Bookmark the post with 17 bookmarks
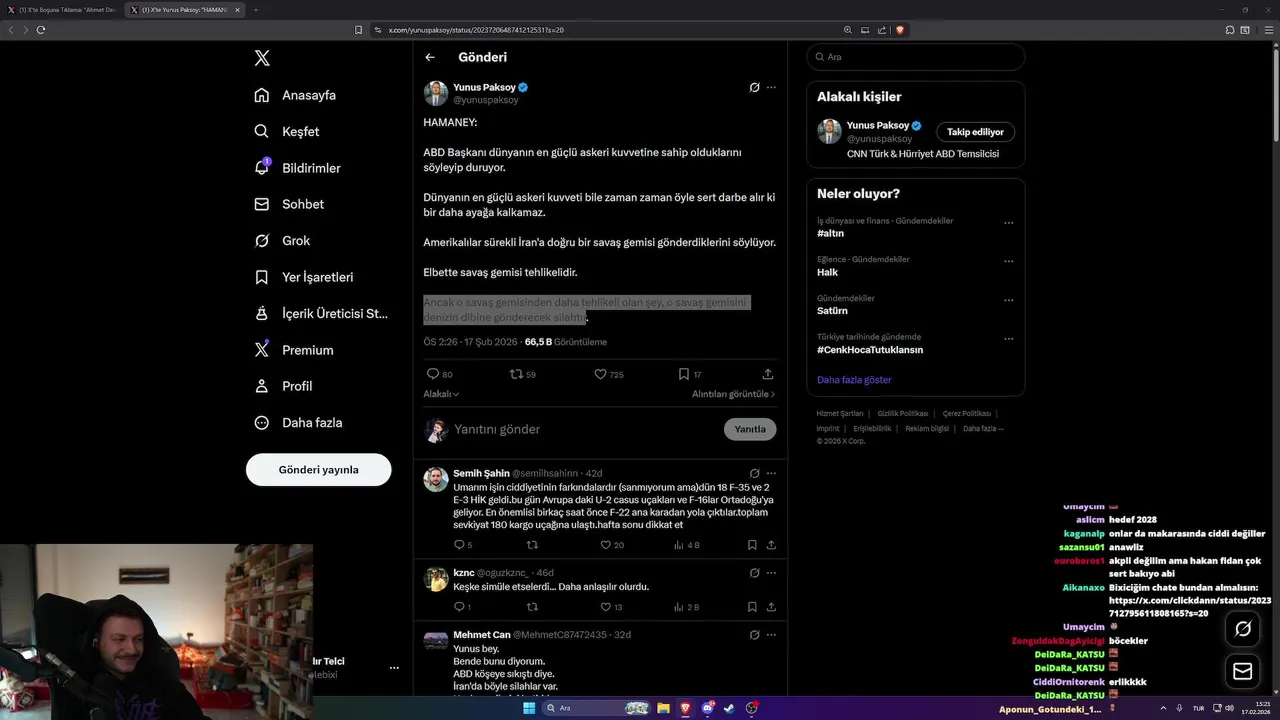The height and width of the screenshot is (720, 1280). (x=684, y=374)
